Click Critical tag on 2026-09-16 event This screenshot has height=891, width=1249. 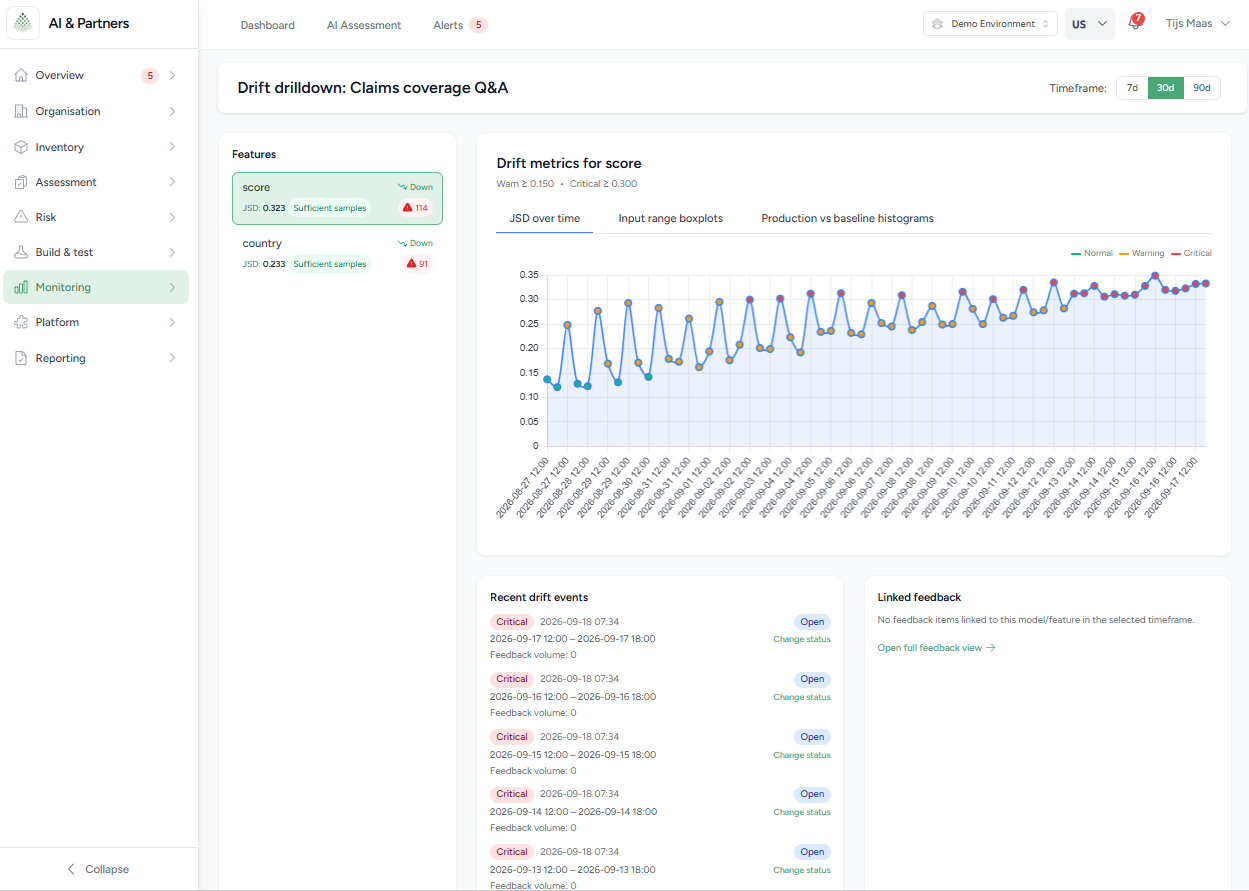(x=511, y=679)
